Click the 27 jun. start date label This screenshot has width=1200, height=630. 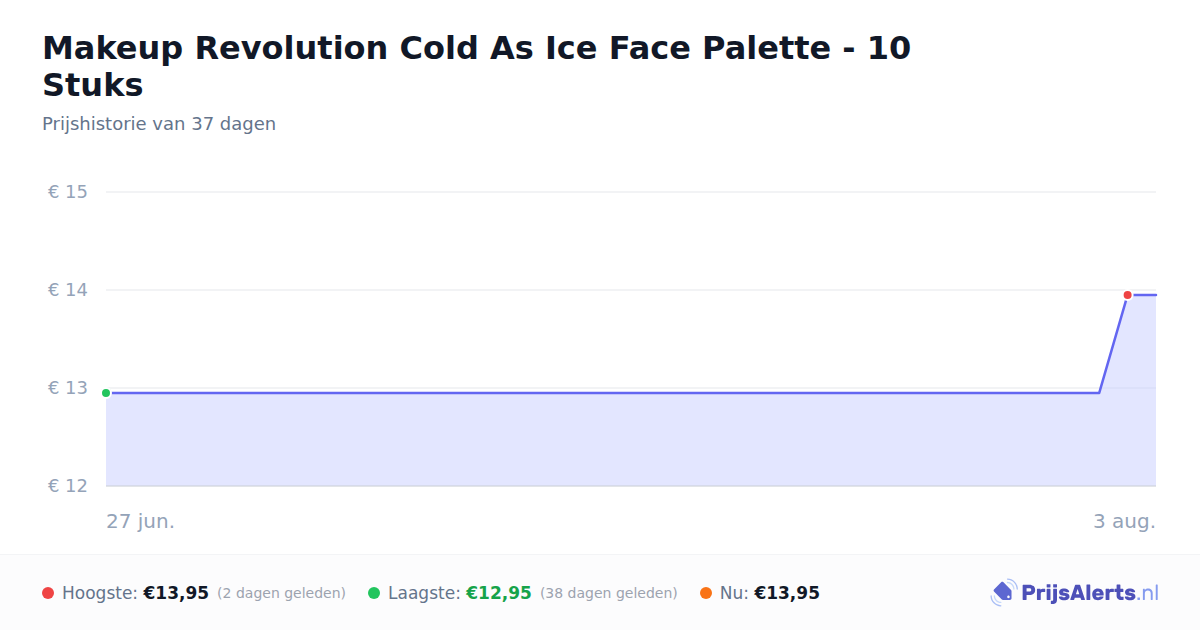[141, 522]
